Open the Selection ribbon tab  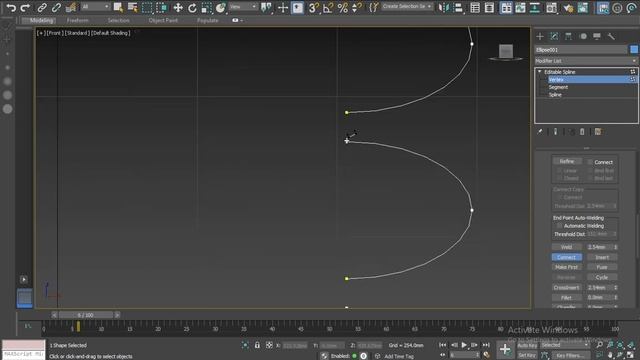[x=118, y=20]
